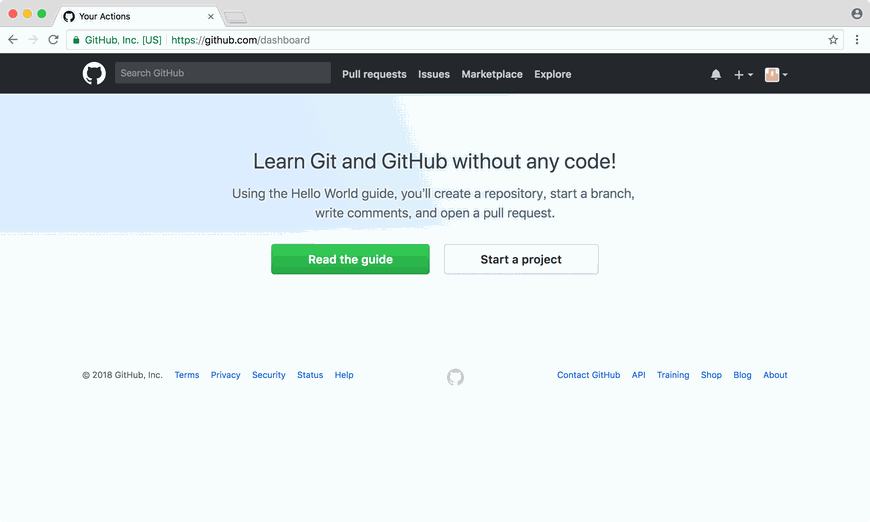Maximize window with the green button
The height and width of the screenshot is (522, 870).
(x=42, y=13)
